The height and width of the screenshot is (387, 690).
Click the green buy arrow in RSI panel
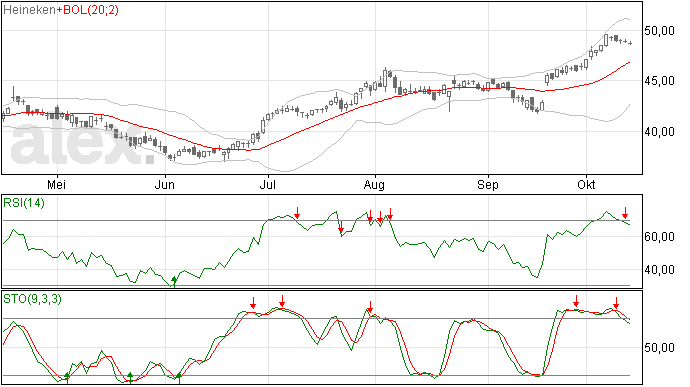[174, 281]
